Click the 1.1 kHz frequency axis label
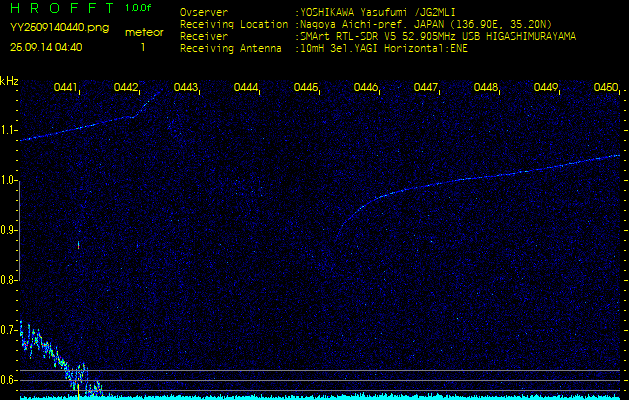This screenshot has height=400, width=629. [x=9, y=130]
